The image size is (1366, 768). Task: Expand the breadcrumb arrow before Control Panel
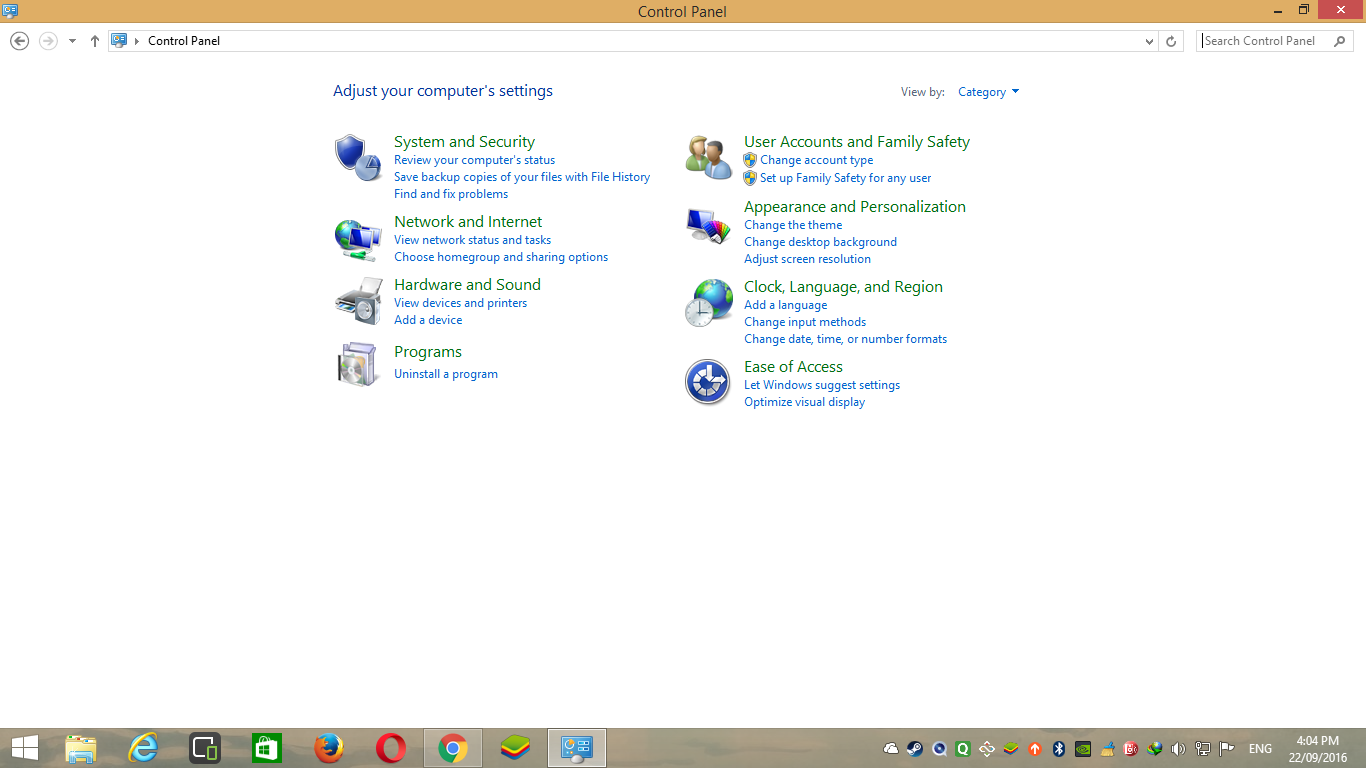137,41
